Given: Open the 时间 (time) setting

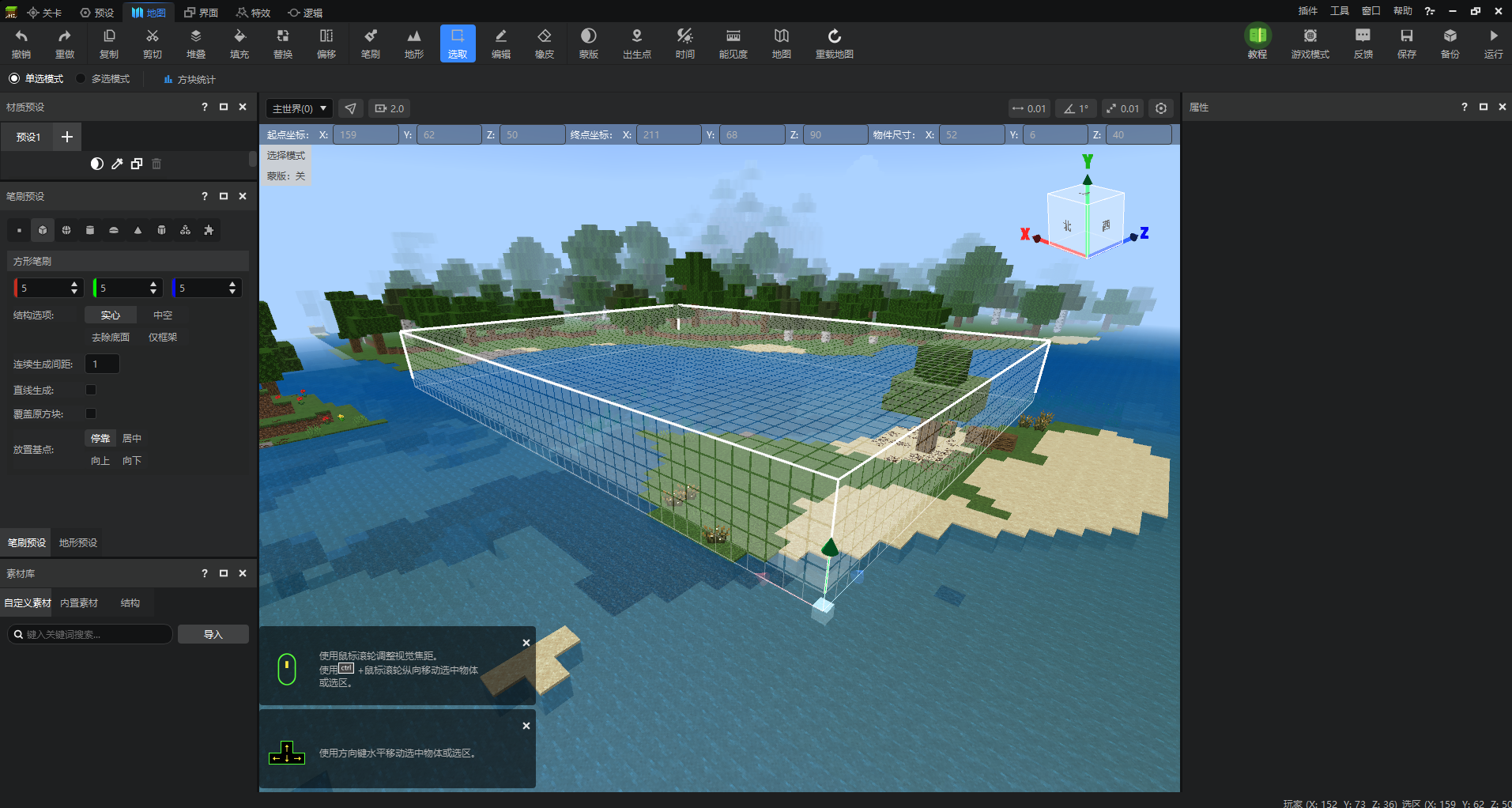Looking at the screenshot, I should point(685,43).
